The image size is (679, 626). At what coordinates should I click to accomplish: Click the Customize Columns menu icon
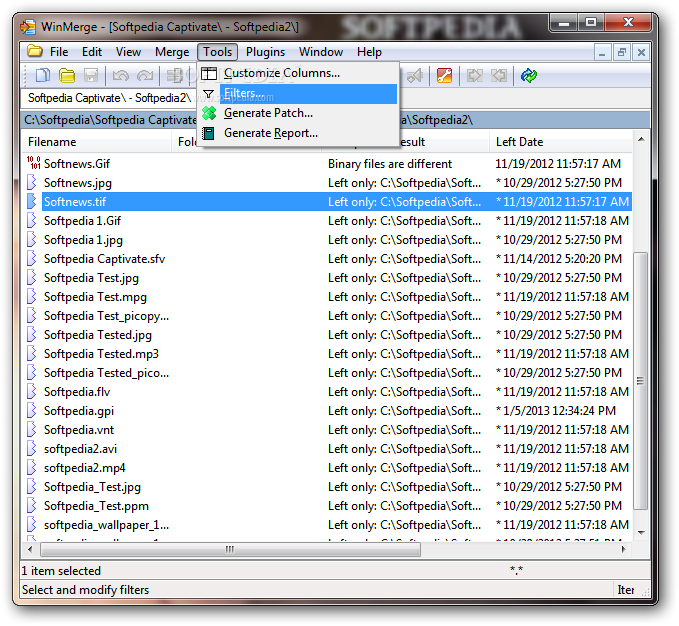pyautogui.click(x=209, y=73)
